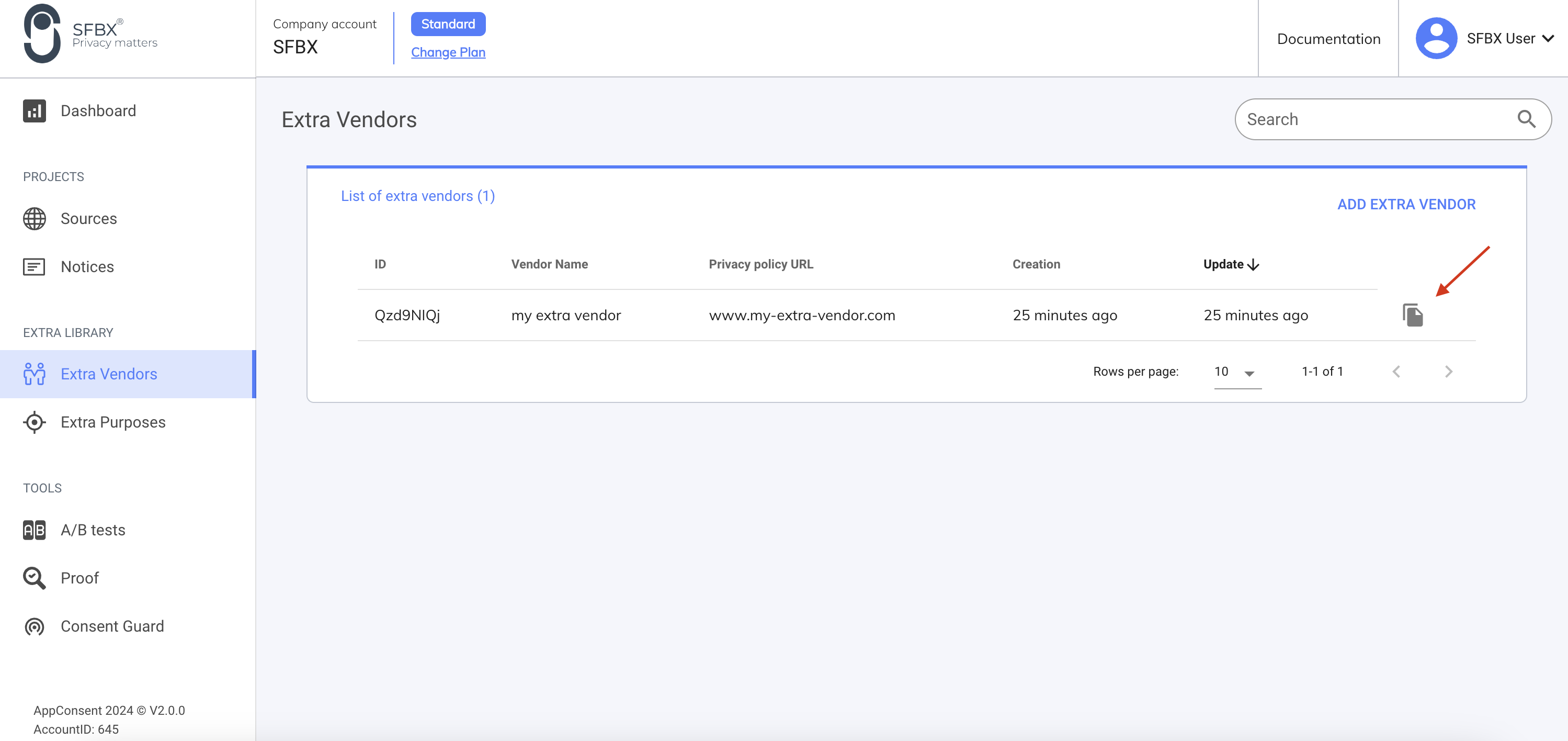Click the SFBX user avatar icon
The height and width of the screenshot is (741, 1568).
point(1436,38)
